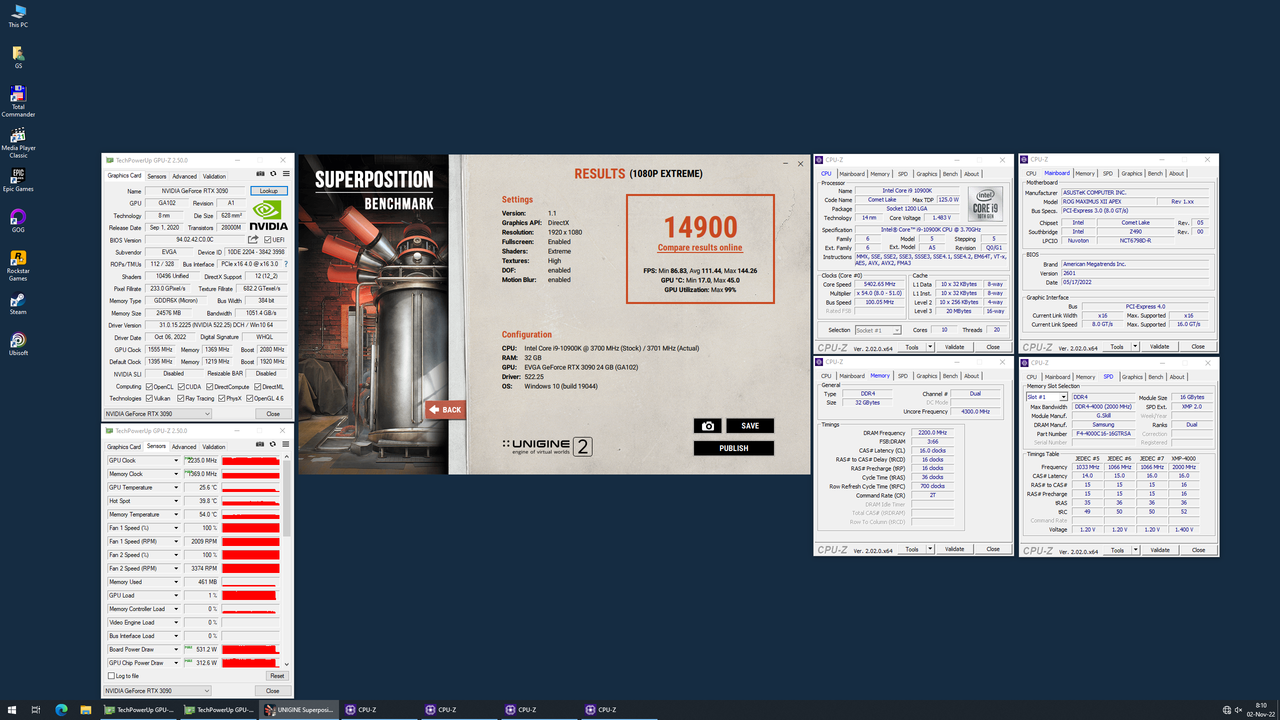Open the Hot Spot sensor dropdown arrow
Image resolution: width=1280 pixels, height=720 pixels.
pos(177,501)
